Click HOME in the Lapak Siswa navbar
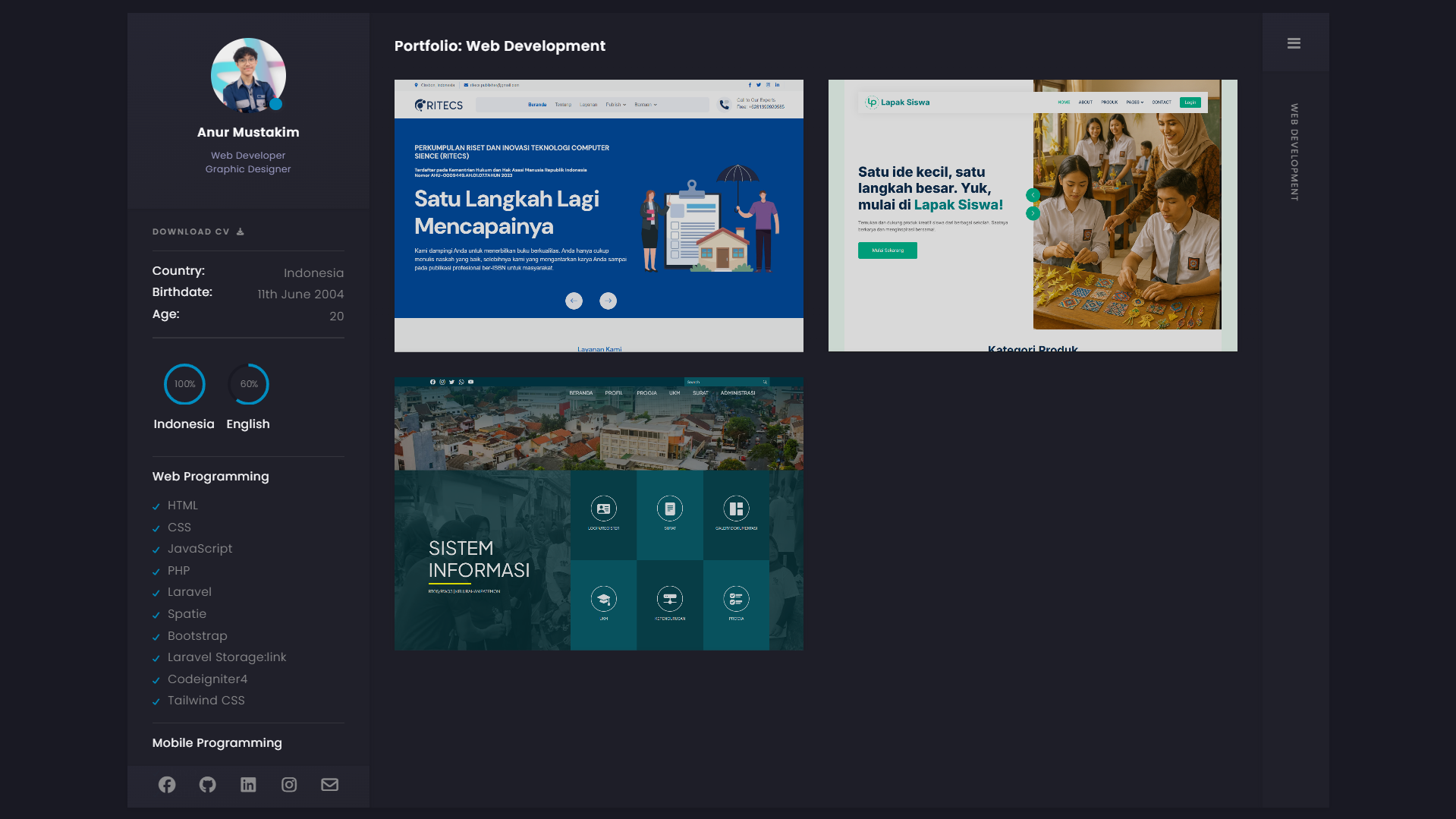The image size is (1456, 819). pyautogui.click(x=1064, y=102)
